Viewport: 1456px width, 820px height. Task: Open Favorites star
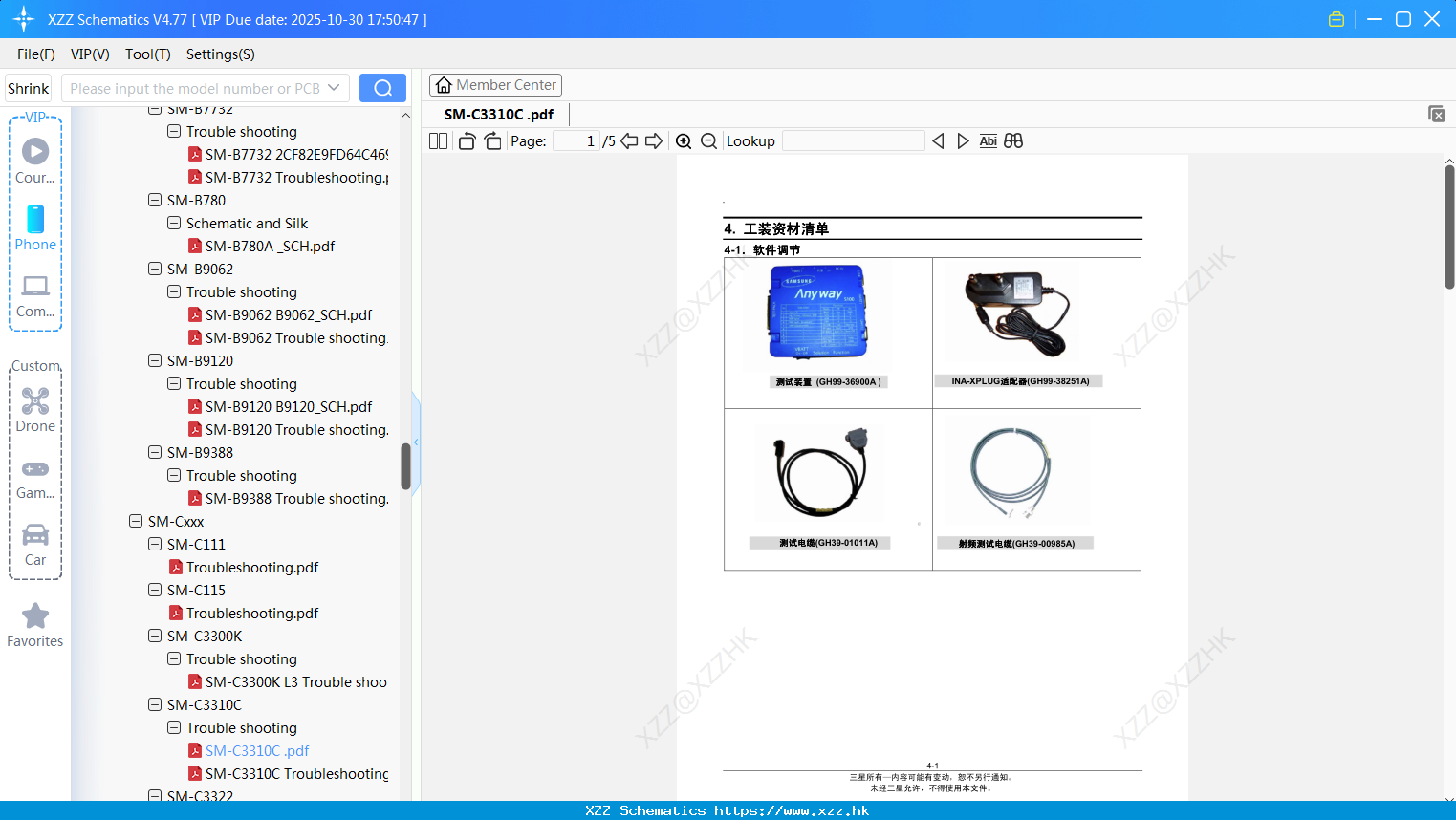click(x=35, y=625)
